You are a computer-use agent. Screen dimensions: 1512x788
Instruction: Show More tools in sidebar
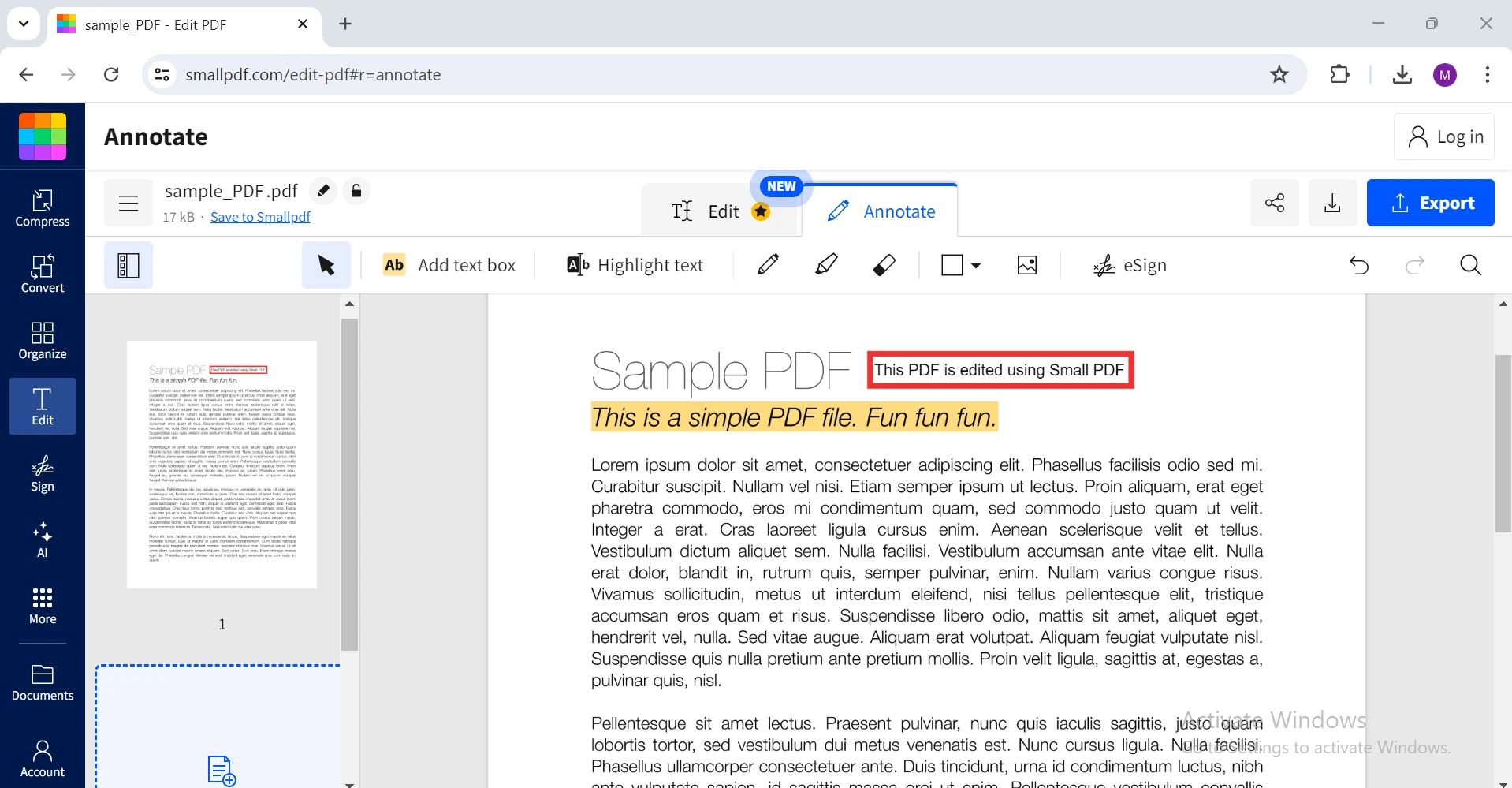tap(43, 606)
